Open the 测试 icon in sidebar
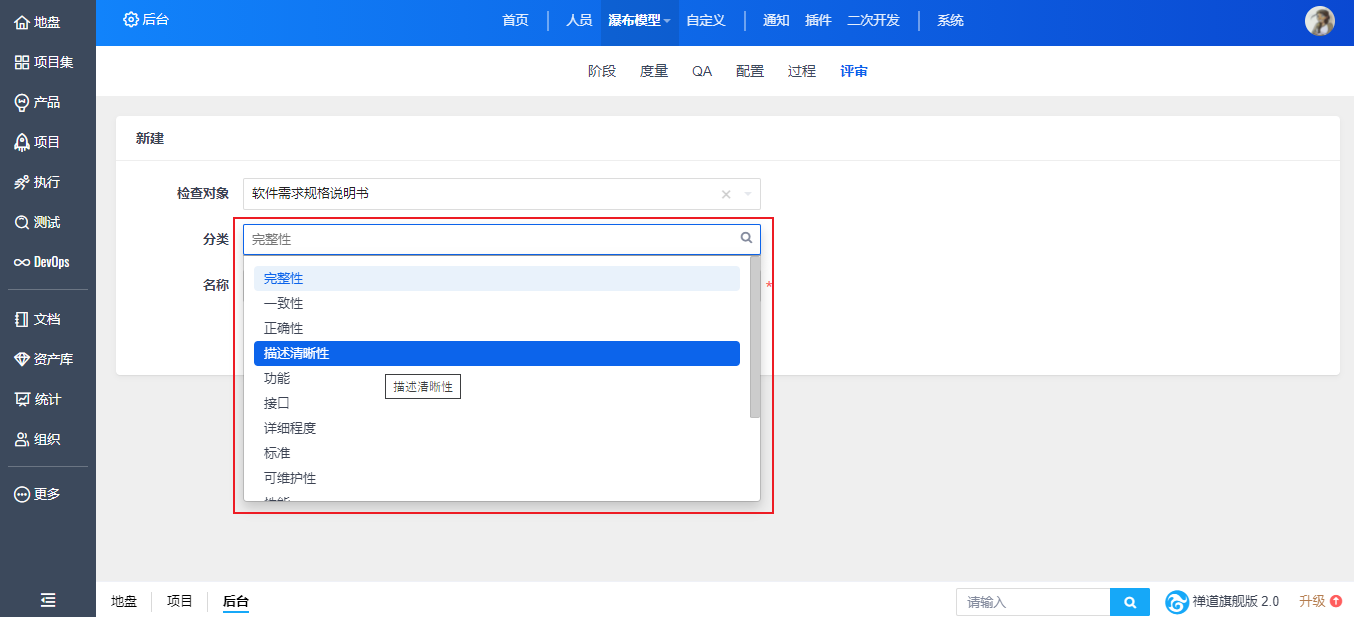This screenshot has height=617, width=1354. pyautogui.click(x=22, y=222)
